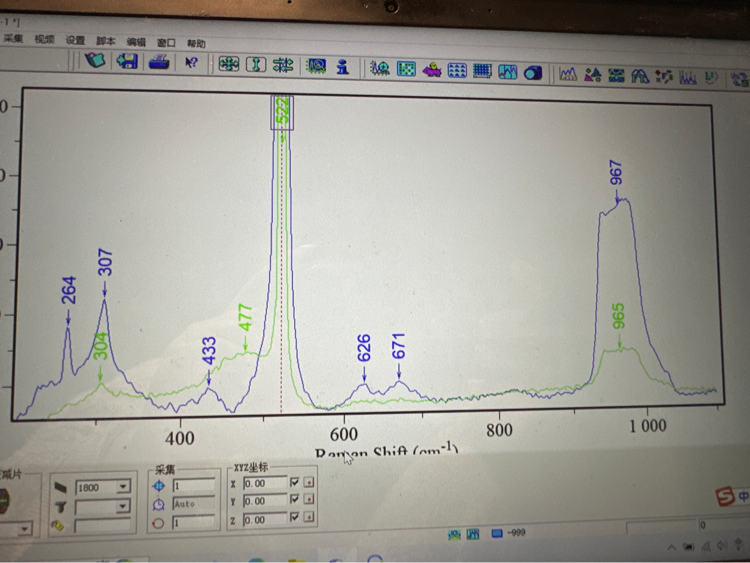Open the 脚本 menu
Image resolution: width=750 pixels, height=563 pixels.
point(105,41)
